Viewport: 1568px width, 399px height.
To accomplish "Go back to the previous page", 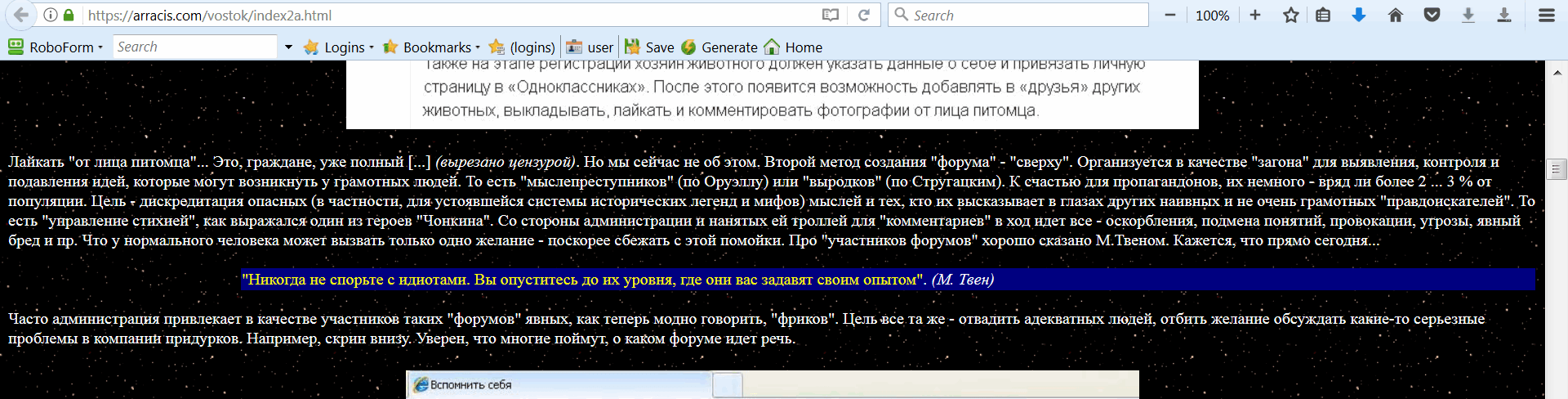I will coord(20,15).
